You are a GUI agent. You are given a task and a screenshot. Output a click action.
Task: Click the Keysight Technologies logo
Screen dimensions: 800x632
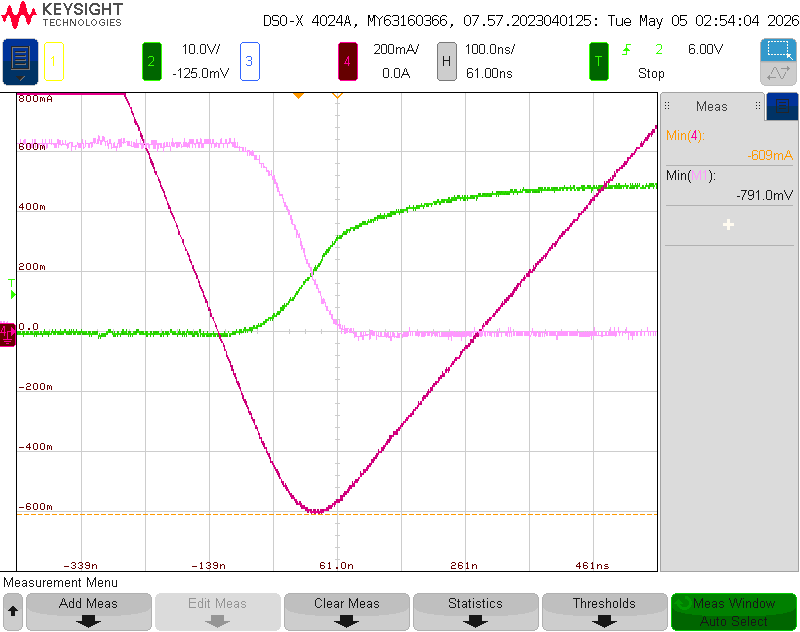point(62,15)
